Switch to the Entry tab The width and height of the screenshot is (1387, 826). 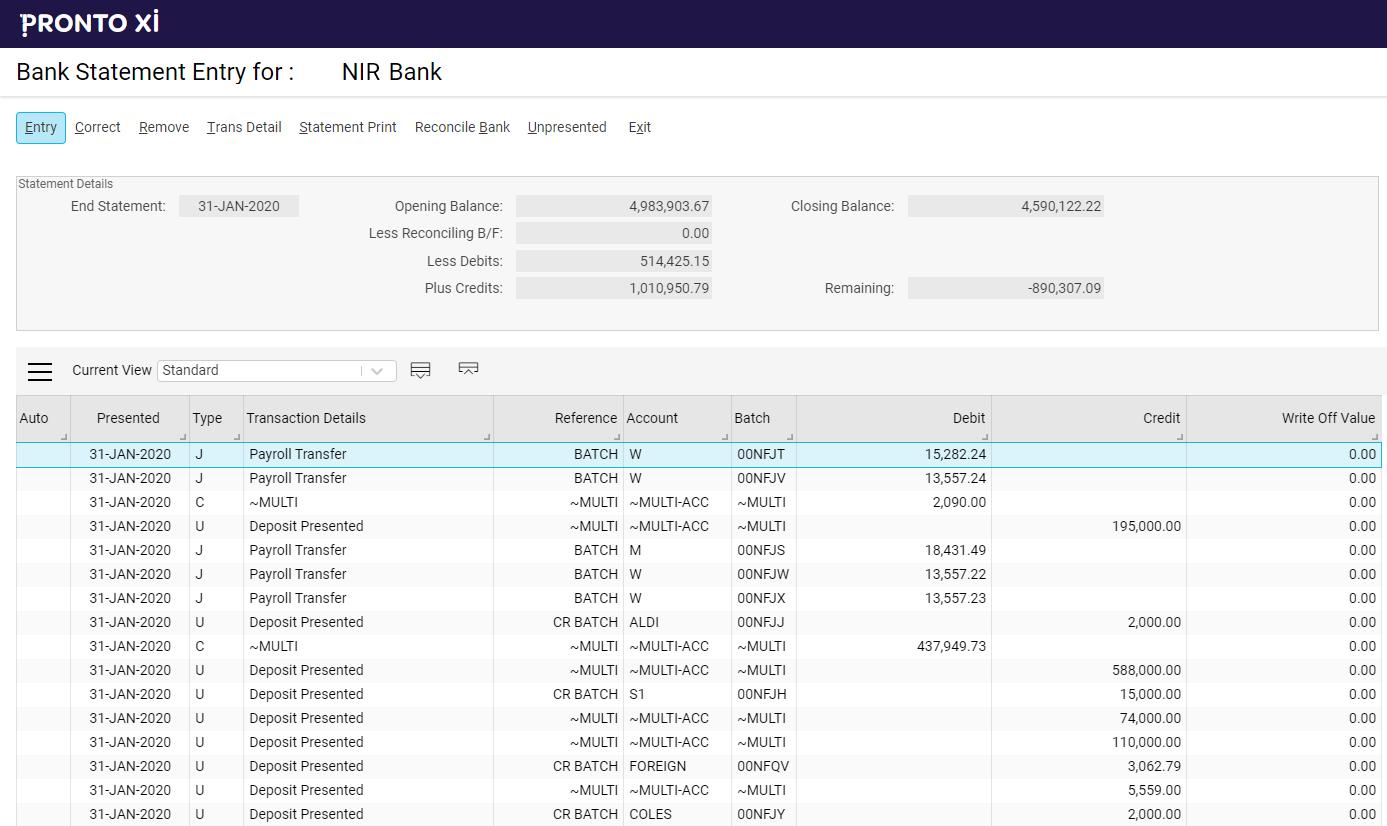(40, 127)
